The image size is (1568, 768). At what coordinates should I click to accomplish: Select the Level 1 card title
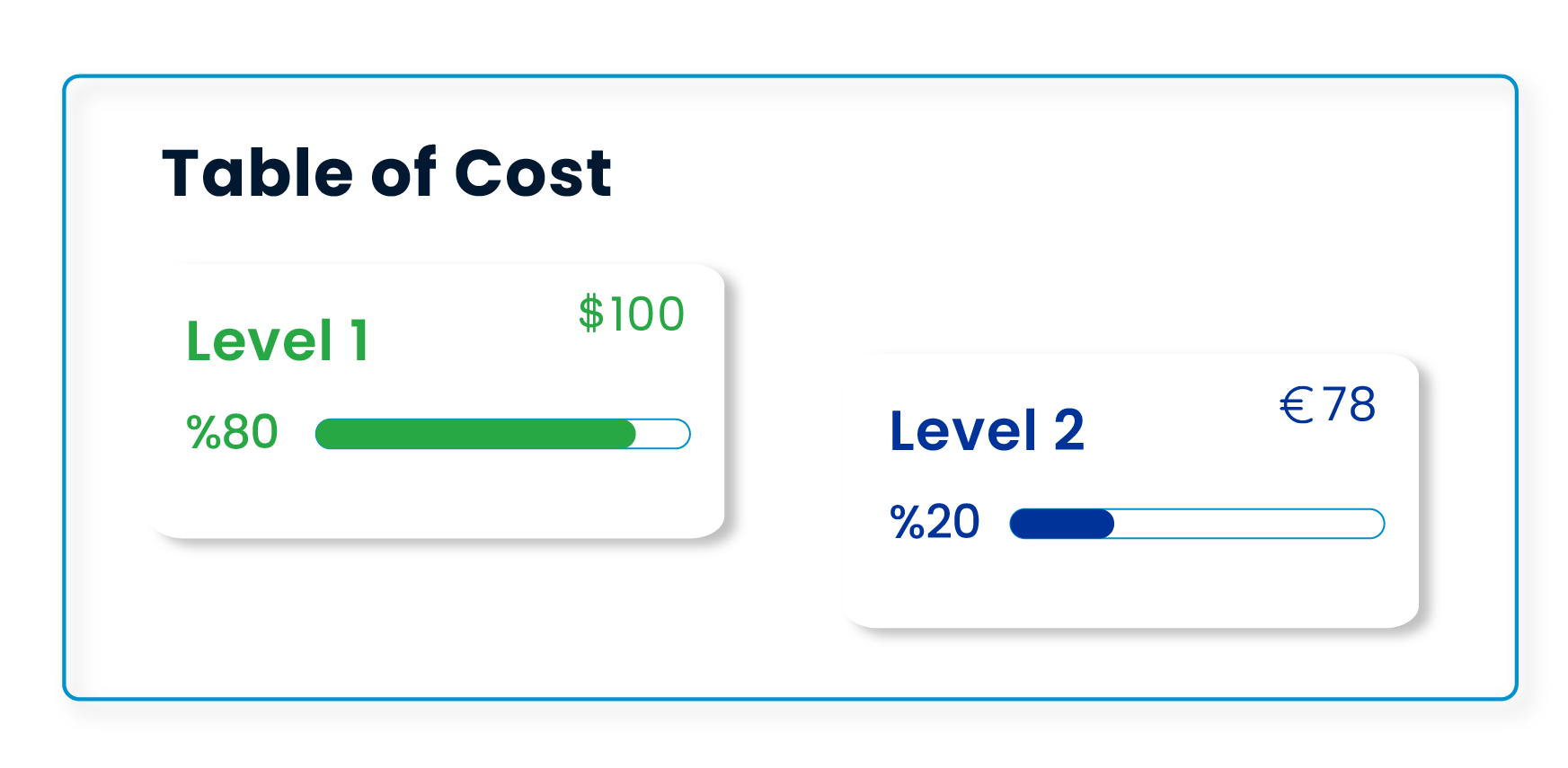[x=278, y=341]
